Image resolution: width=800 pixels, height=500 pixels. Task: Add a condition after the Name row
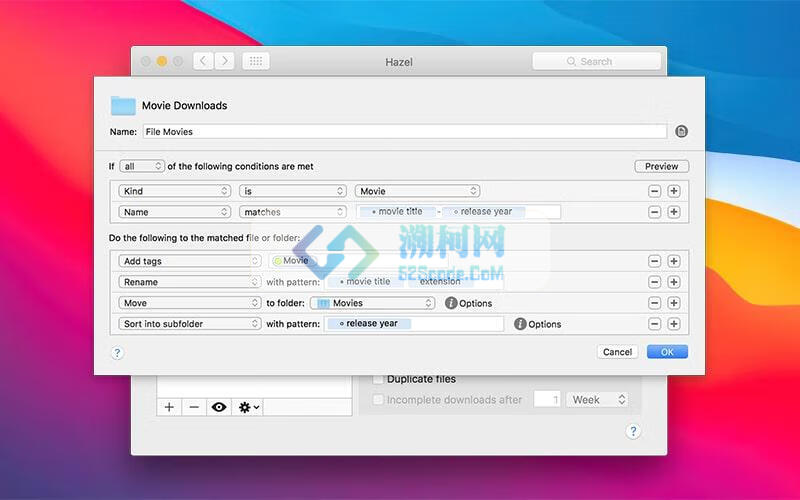pyautogui.click(x=674, y=212)
